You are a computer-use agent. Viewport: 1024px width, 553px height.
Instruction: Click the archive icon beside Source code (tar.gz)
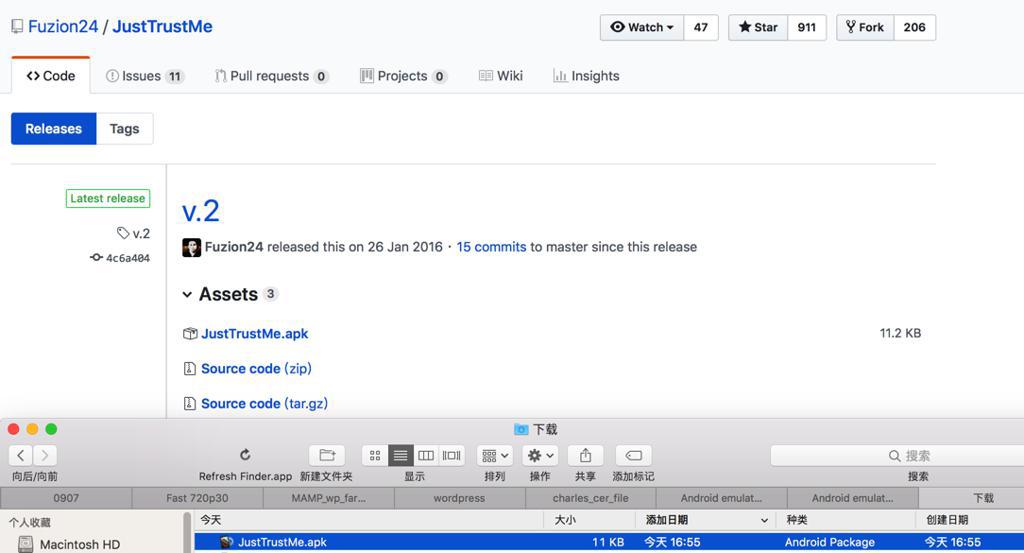(x=189, y=403)
